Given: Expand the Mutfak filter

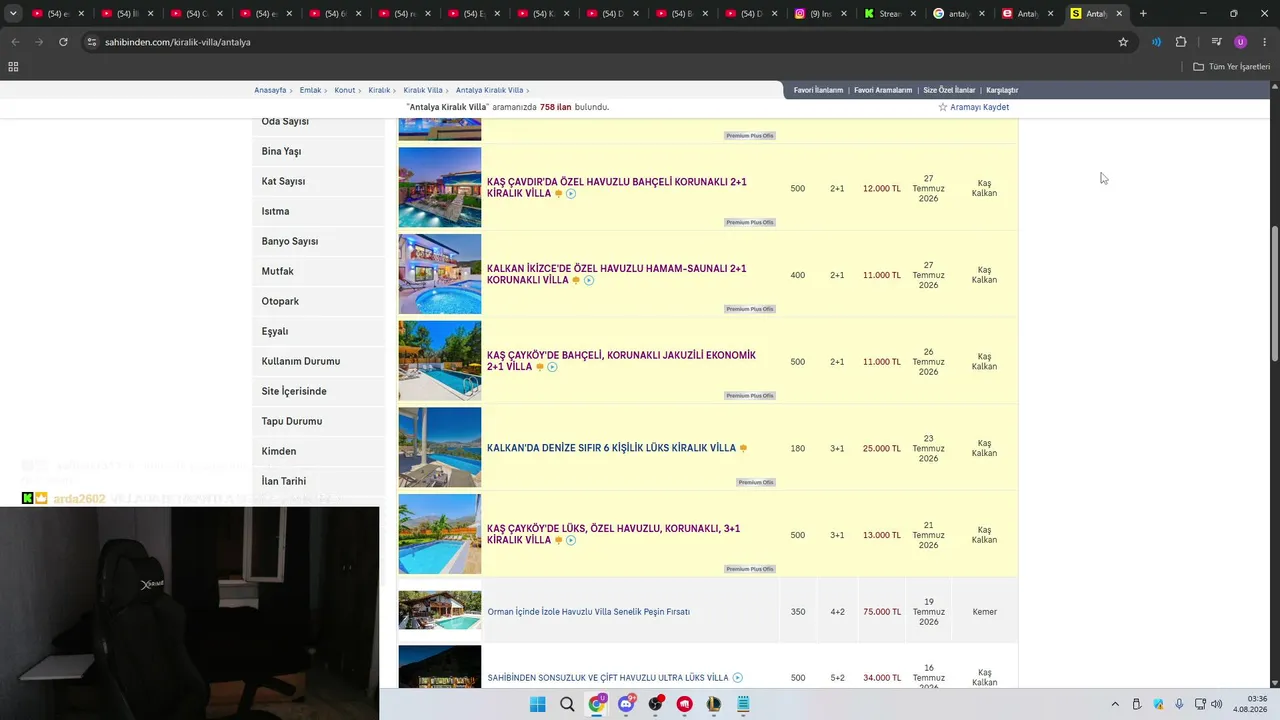Looking at the screenshot, I should [318, 271].
